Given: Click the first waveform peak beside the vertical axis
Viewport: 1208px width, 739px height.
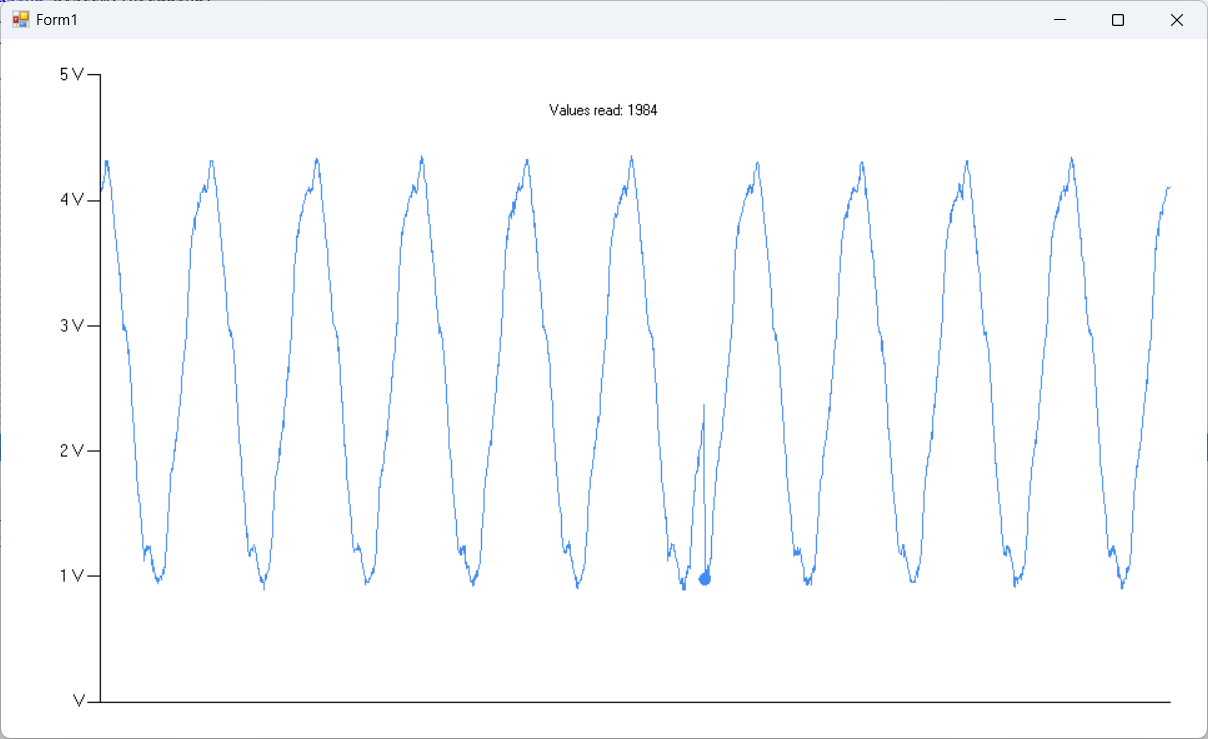Looking at the screenshot, I should coord(106,162).
